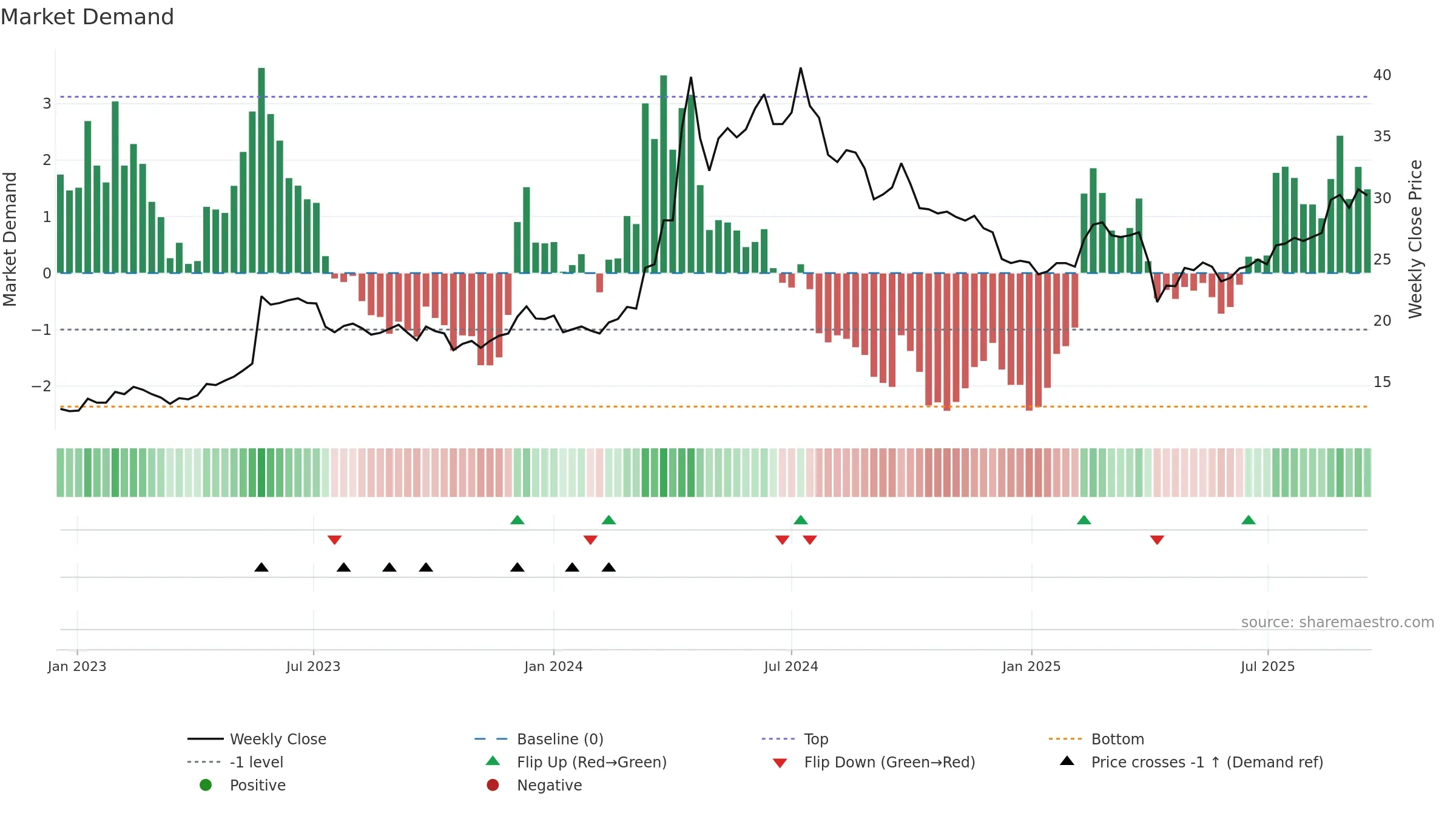Click the Flip Up green triangle legend icon
The height and width of the screenshot is (819, 1456).
click(x=493, y=761)
